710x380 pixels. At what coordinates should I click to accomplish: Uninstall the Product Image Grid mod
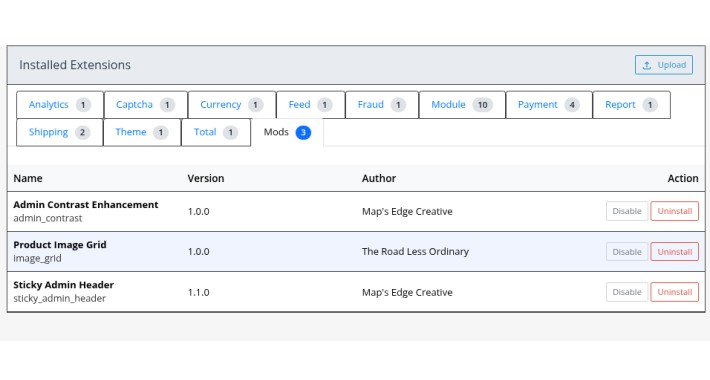coord(674,252)
